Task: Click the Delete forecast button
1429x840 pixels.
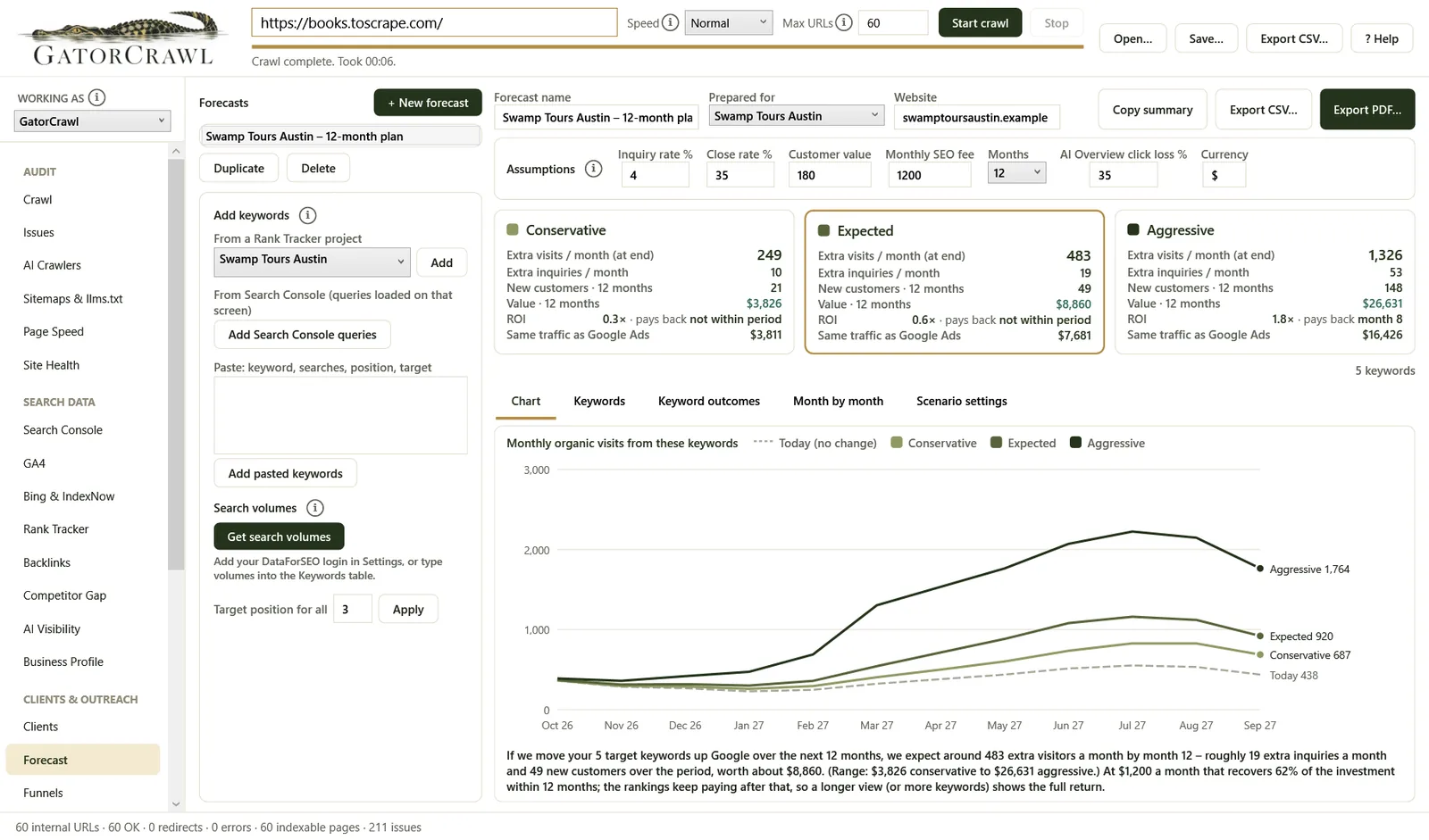Action: pos(318,168)
